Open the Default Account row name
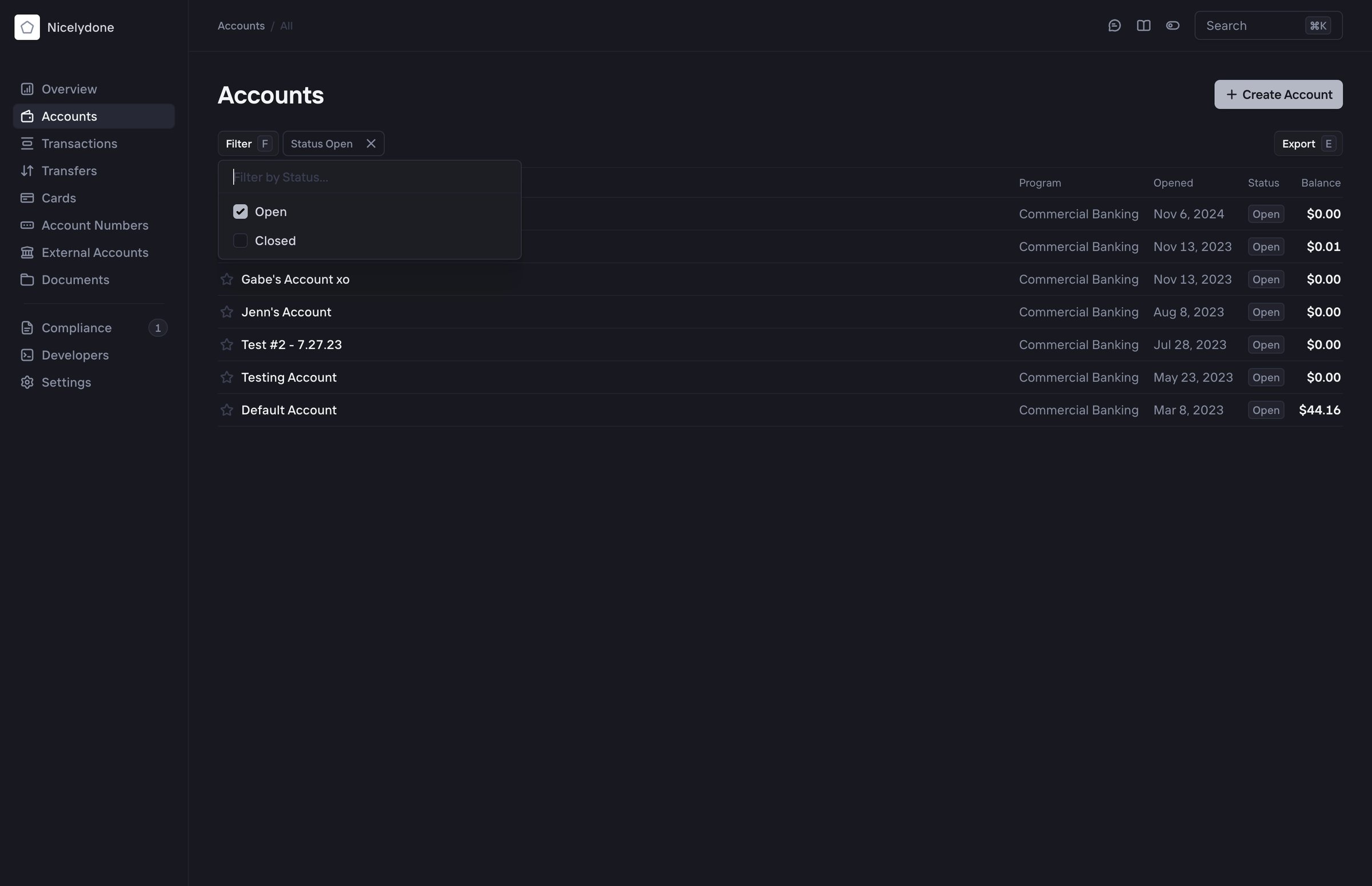This screenshot has height=886, width=1372. (289, 410)
